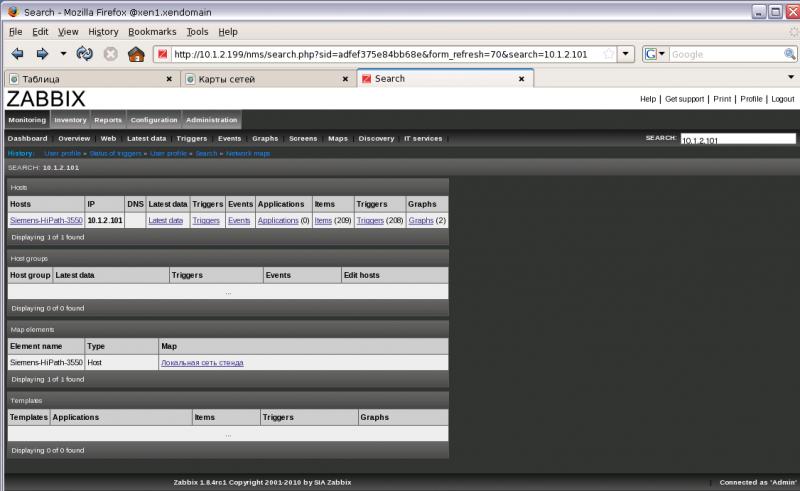800x491 pixels.
Task: Open the Graphs submenu item
Action: 265,139
